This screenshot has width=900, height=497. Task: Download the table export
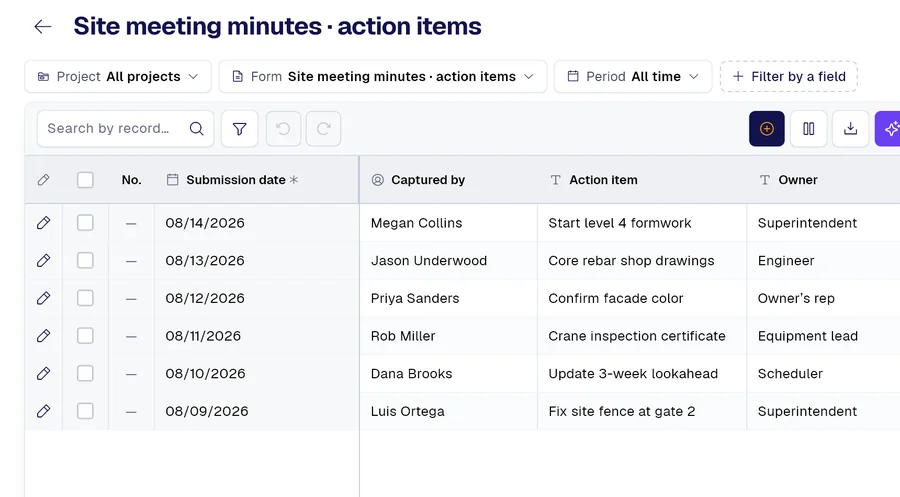coord(850,129)
